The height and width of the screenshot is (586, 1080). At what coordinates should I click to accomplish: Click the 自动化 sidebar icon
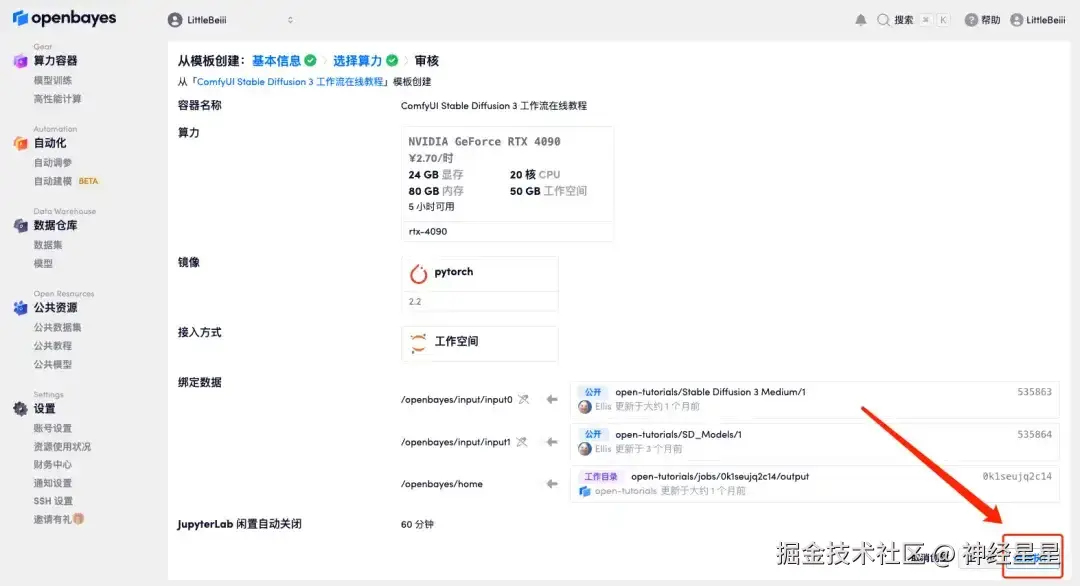[x=21, y=143]
